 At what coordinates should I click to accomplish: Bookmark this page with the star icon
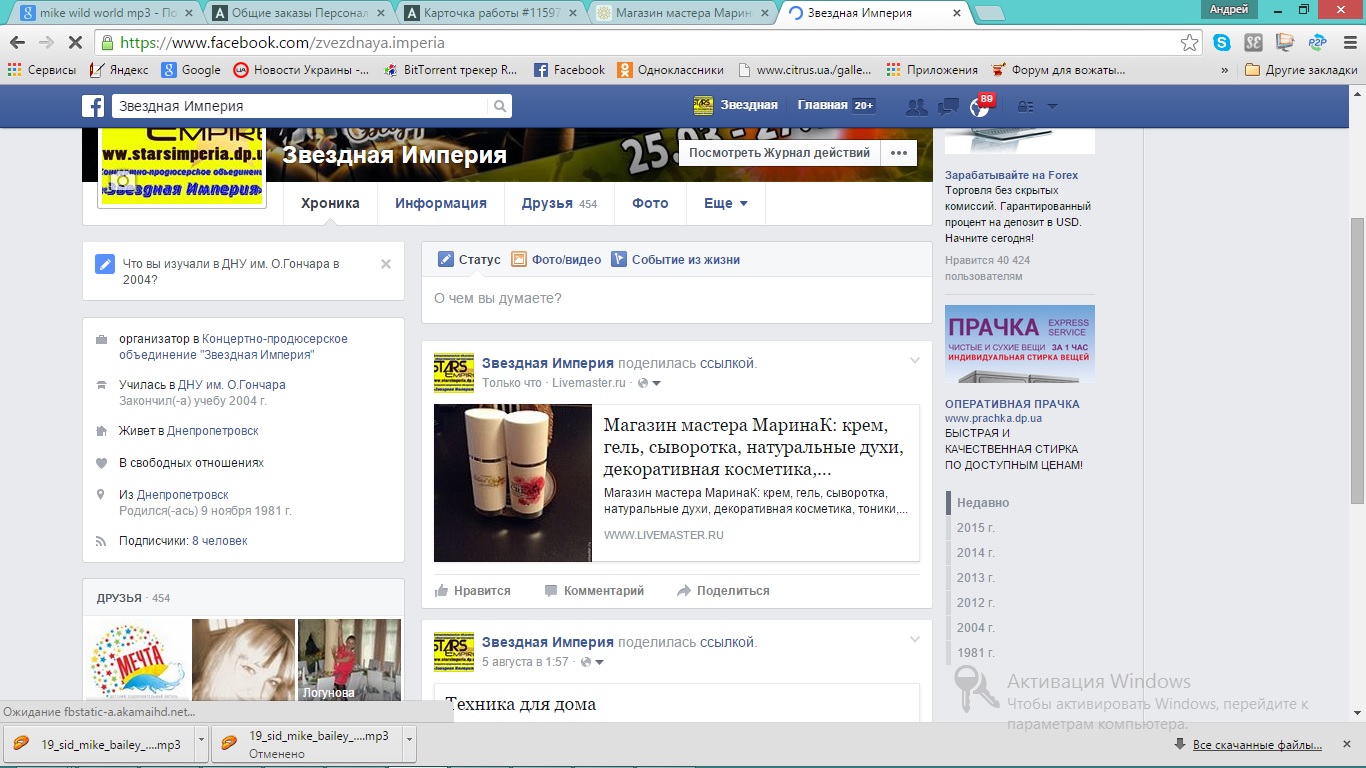pyautogui.click(x=1189, y=43)
